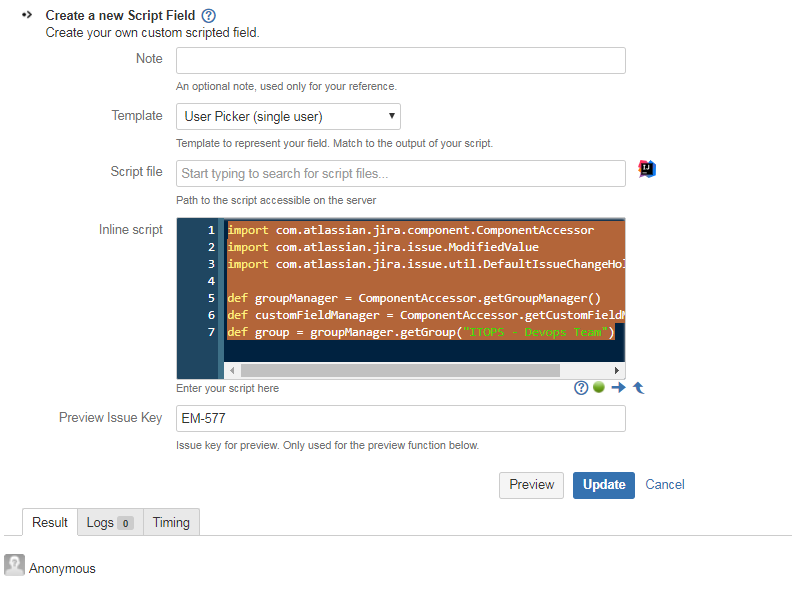Click the Preview button
The width and height of the screenshot is (792, 592).
[x=531, y=485]
